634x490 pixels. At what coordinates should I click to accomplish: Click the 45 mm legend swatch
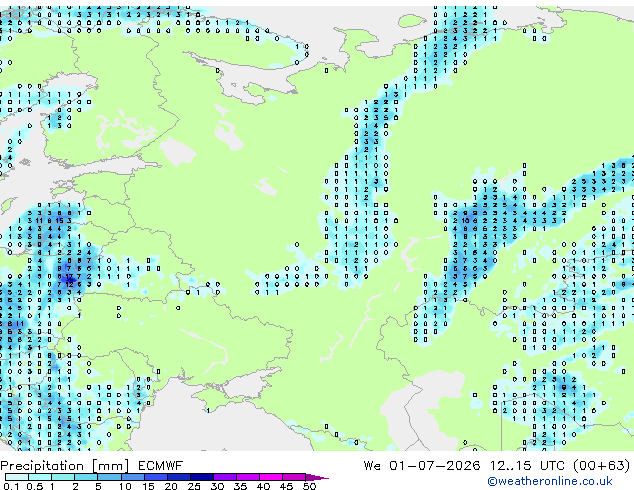(294, 477)
